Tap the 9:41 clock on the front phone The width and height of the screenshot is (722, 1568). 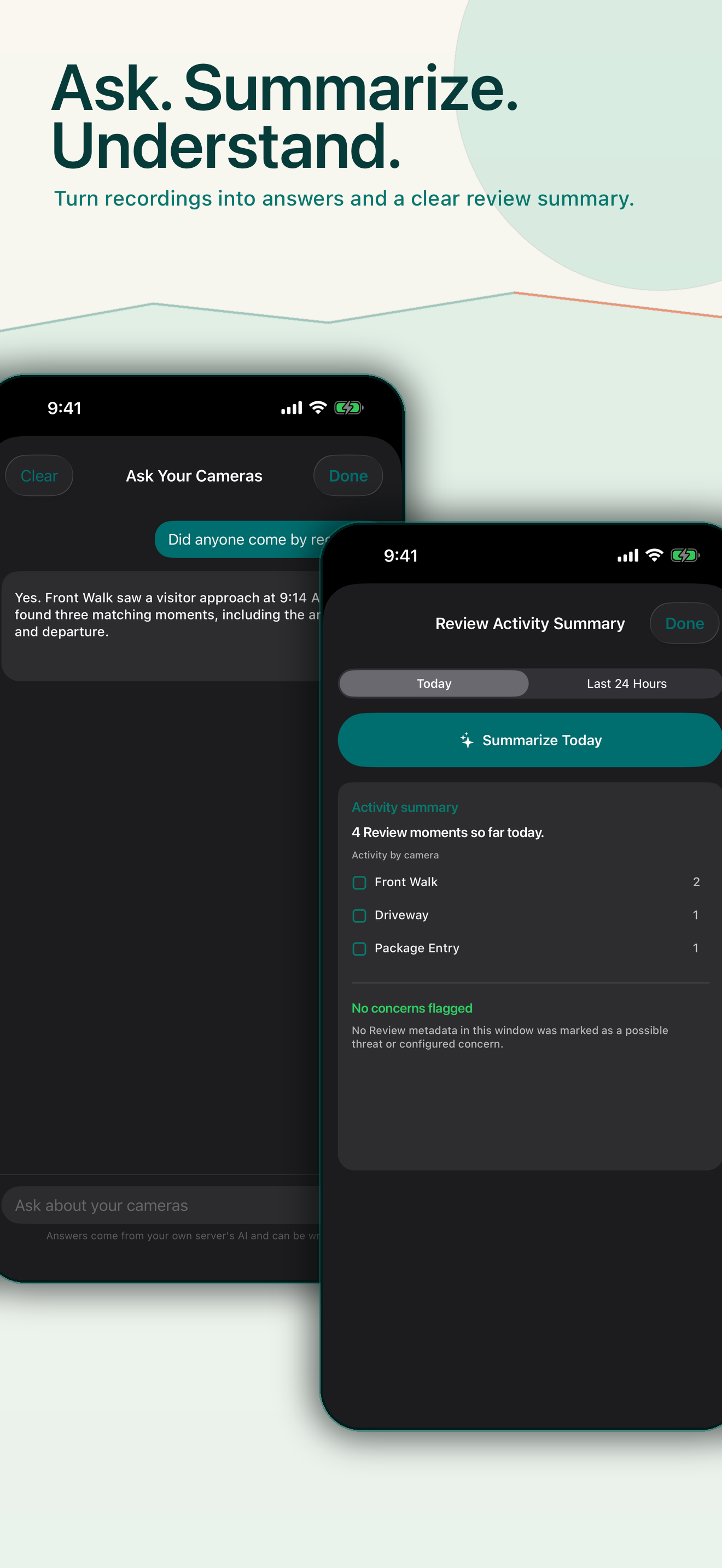pyautogui.click(x=400, y=555)
